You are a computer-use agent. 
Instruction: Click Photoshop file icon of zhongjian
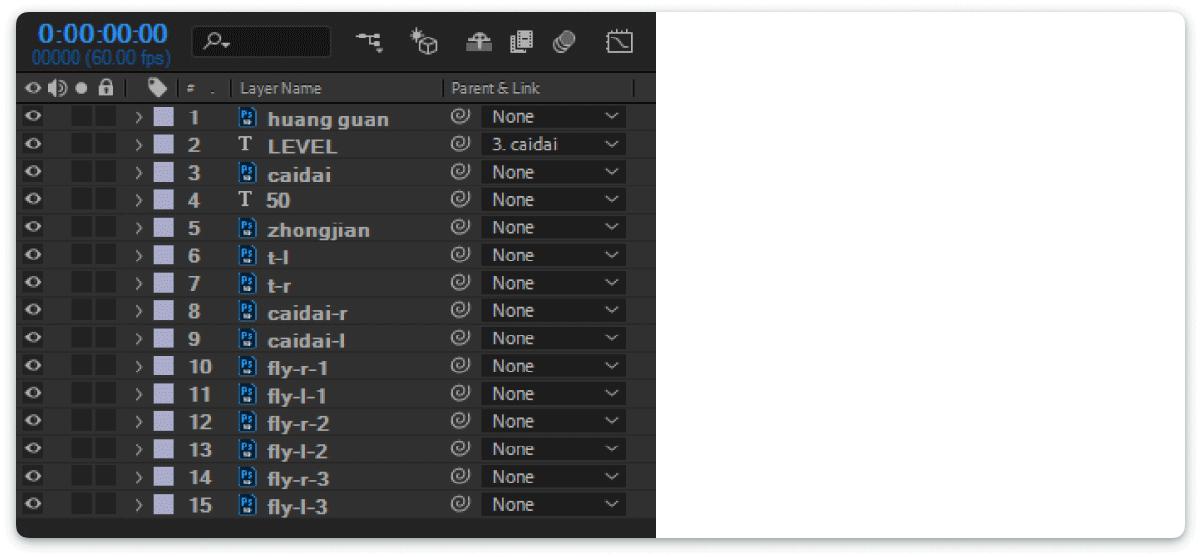247,228
